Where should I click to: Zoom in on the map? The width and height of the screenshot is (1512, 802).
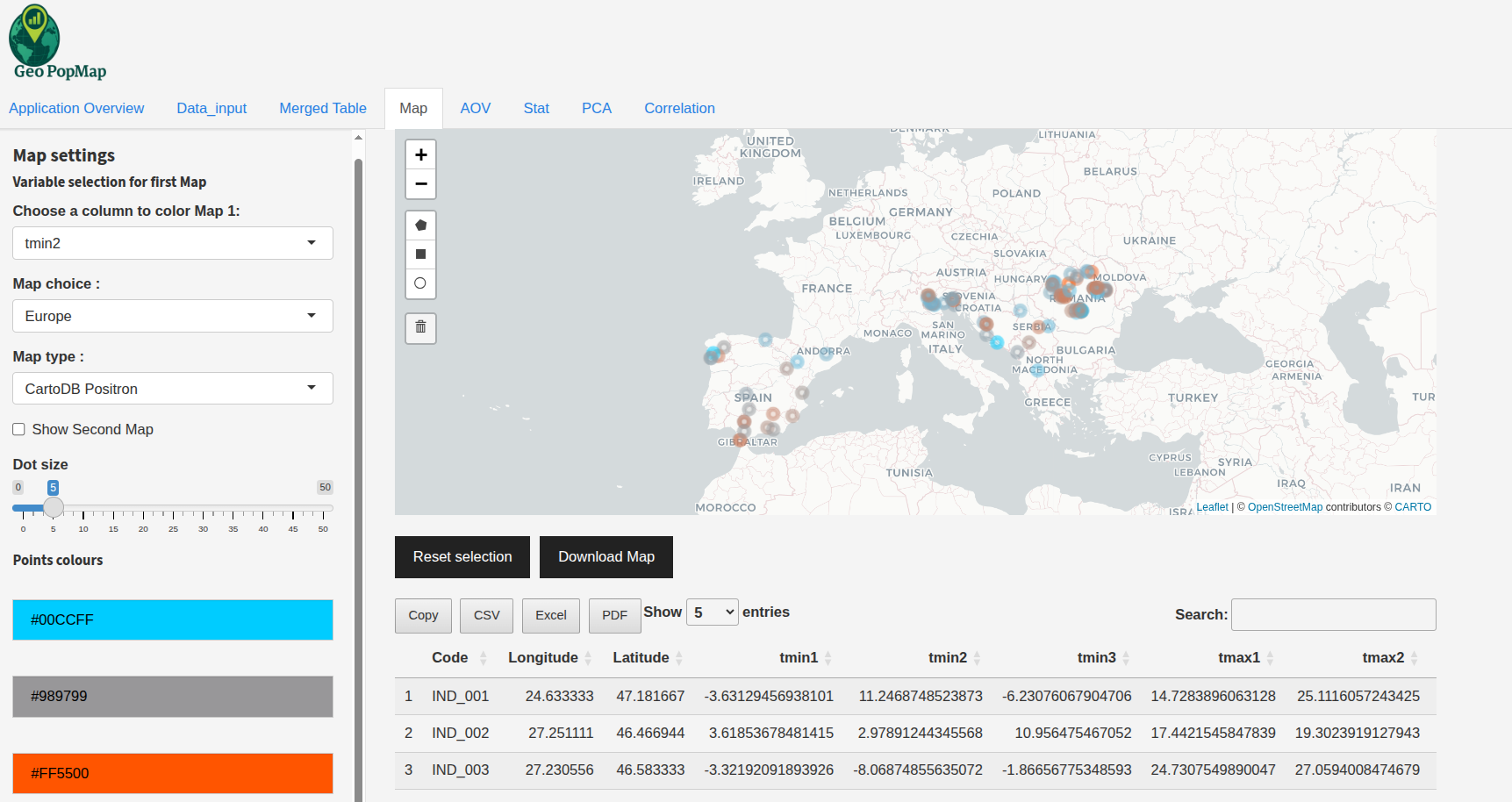point(421,154)
